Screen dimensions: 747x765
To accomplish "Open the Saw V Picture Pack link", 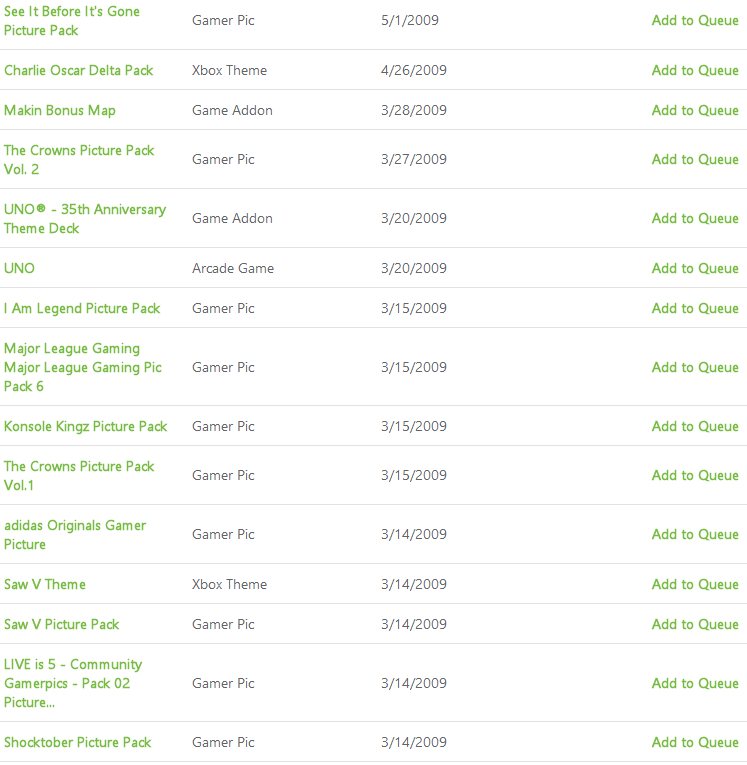I will 62,624.
